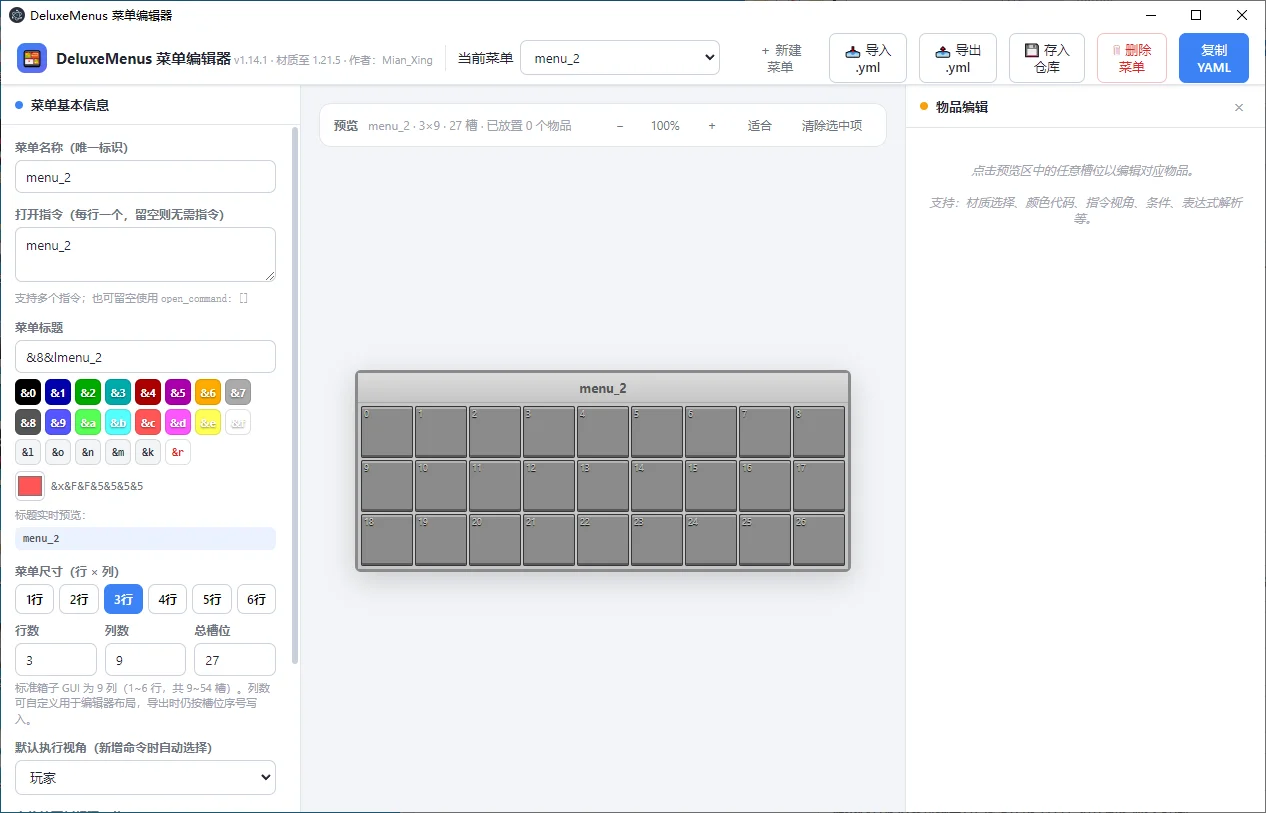Insert the &k obfuscated format code
The image size is (1266, 813).
click(148, 452)
